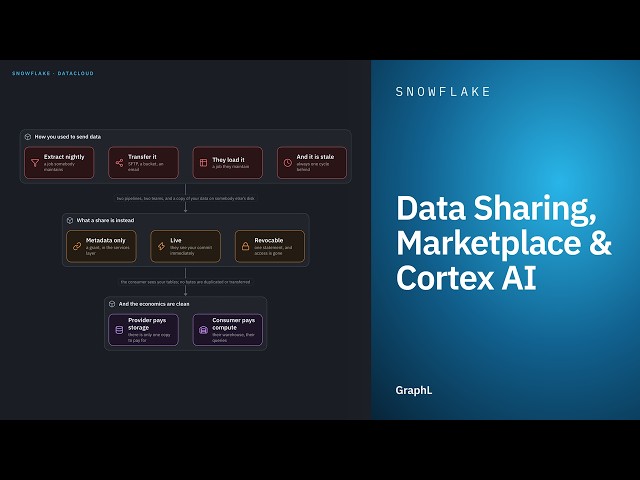This screenshot has width=640, height=480.
Task: Select the 'Extract nightly' card title
Action: (x=64, y=157)
